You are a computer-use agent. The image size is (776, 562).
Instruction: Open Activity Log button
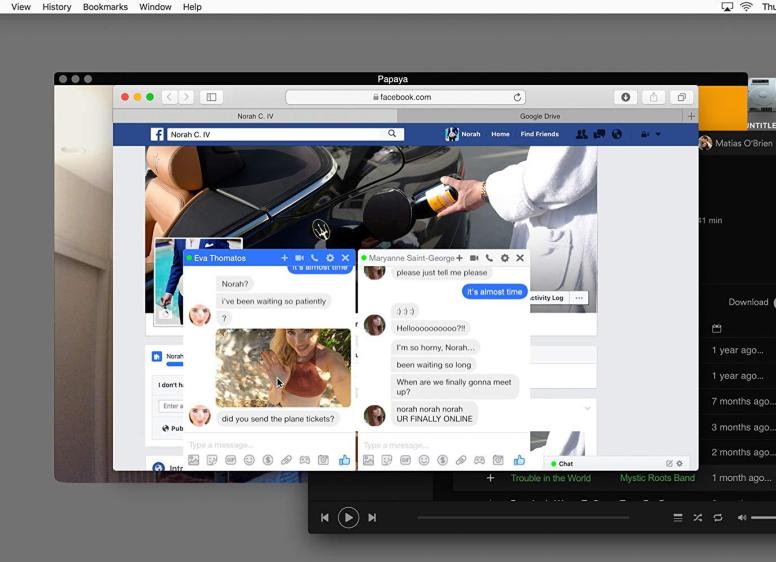547,298
